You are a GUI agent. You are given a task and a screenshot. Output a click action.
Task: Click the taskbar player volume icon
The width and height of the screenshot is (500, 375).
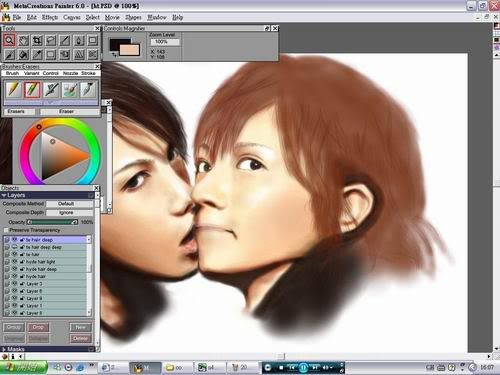[x=326, y=368]
